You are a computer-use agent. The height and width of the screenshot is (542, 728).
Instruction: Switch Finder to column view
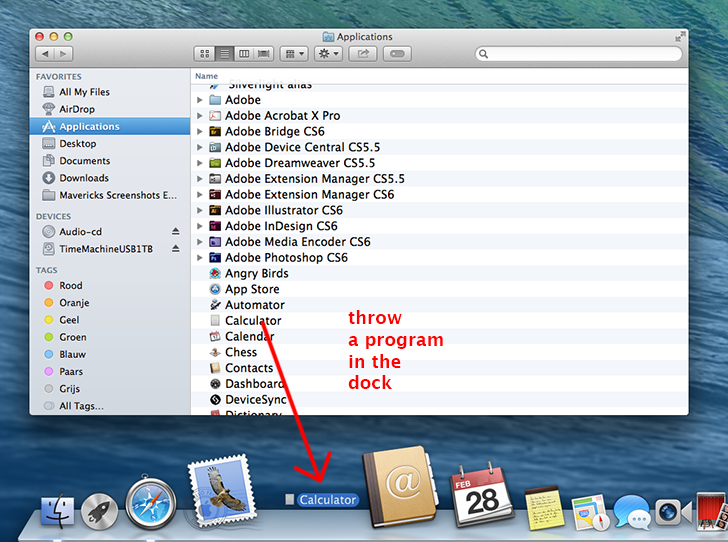244,54
